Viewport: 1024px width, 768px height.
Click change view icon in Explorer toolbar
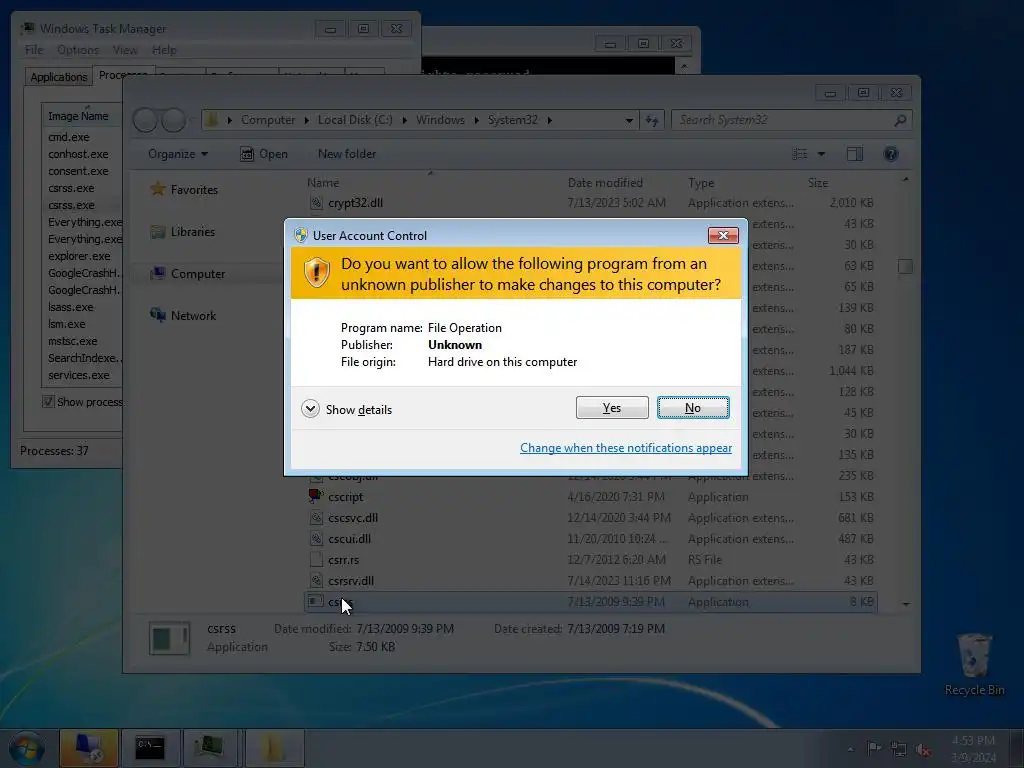tap(800, 154)
